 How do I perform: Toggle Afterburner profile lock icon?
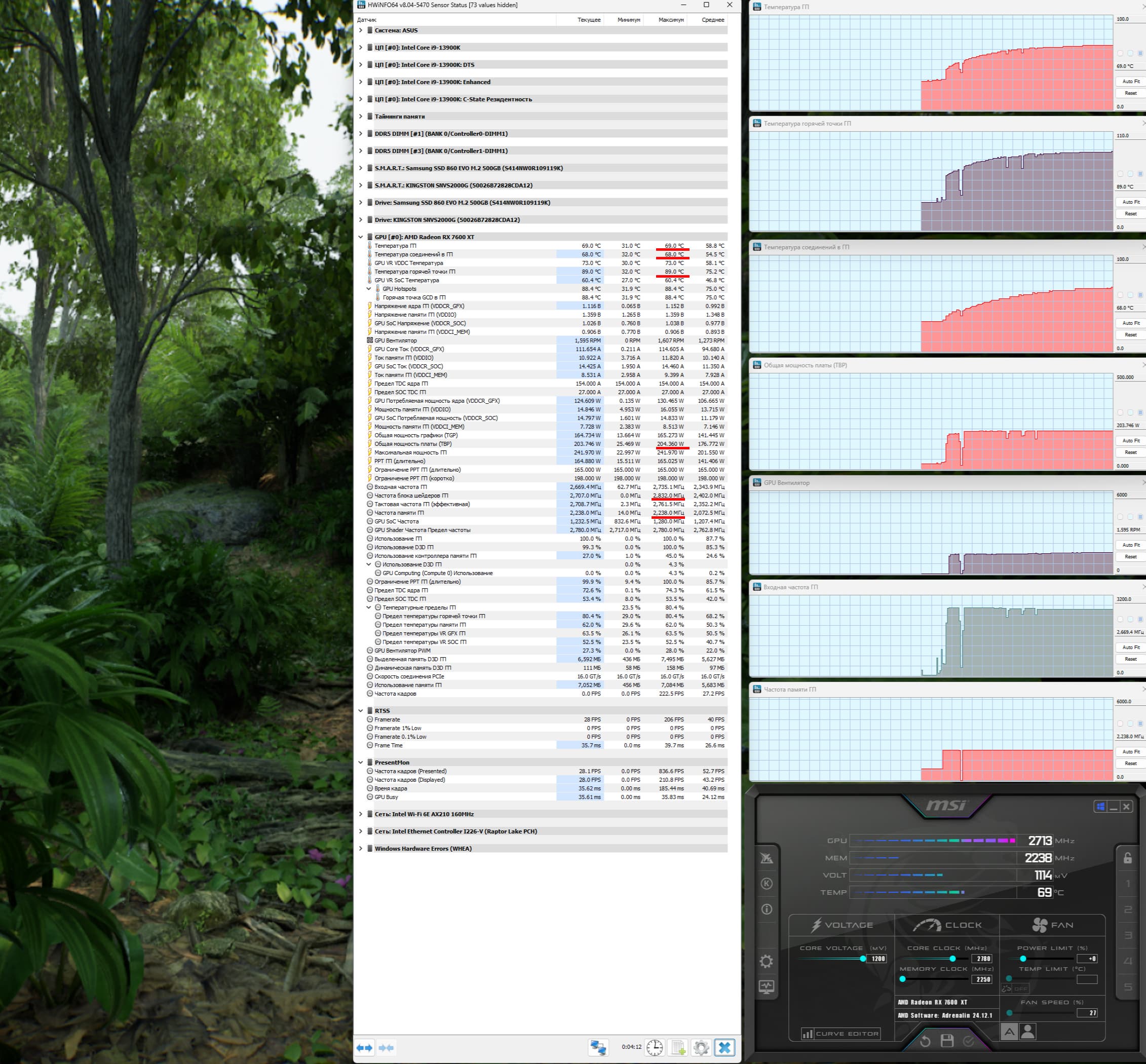(x=1128, y=858)
